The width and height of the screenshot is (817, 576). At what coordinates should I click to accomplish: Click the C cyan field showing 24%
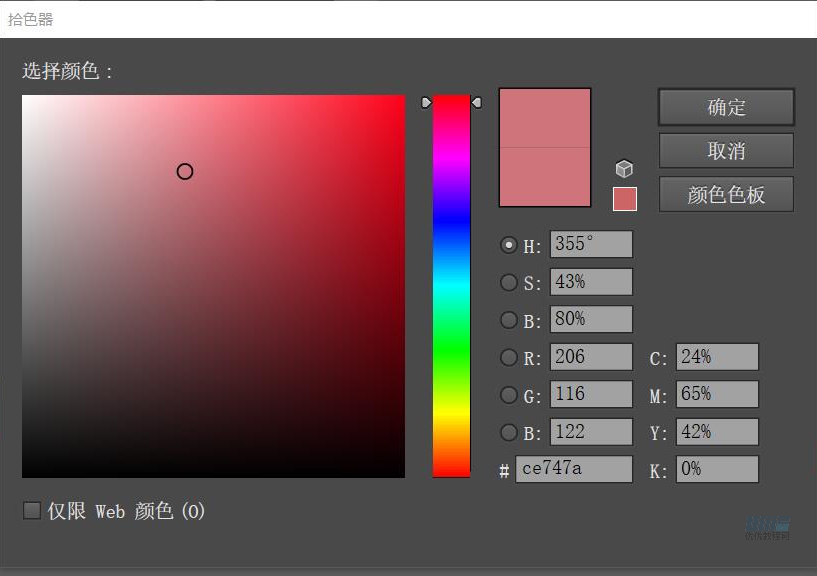[717, 357]
